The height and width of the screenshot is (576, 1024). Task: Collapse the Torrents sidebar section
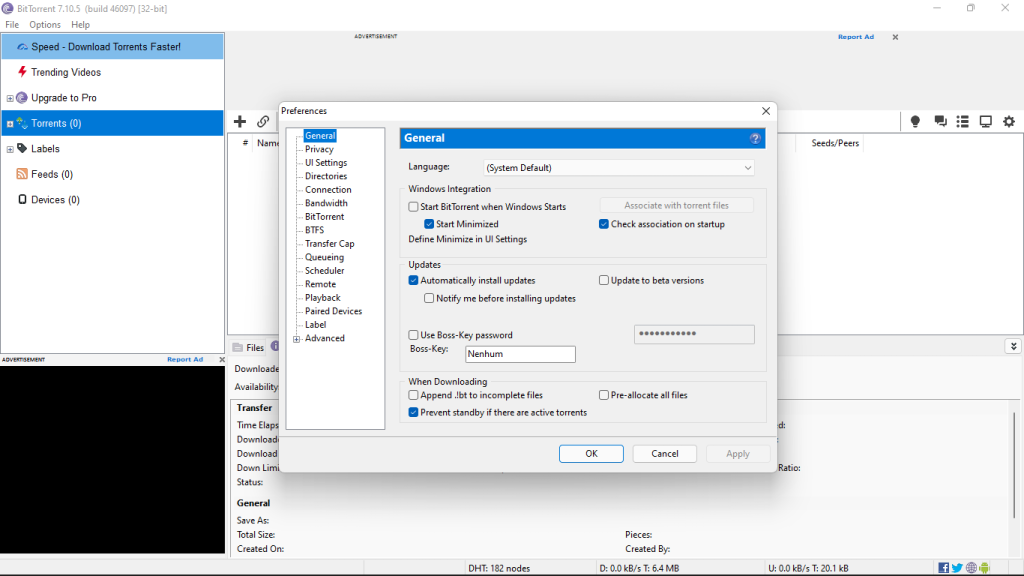(10, 121)
